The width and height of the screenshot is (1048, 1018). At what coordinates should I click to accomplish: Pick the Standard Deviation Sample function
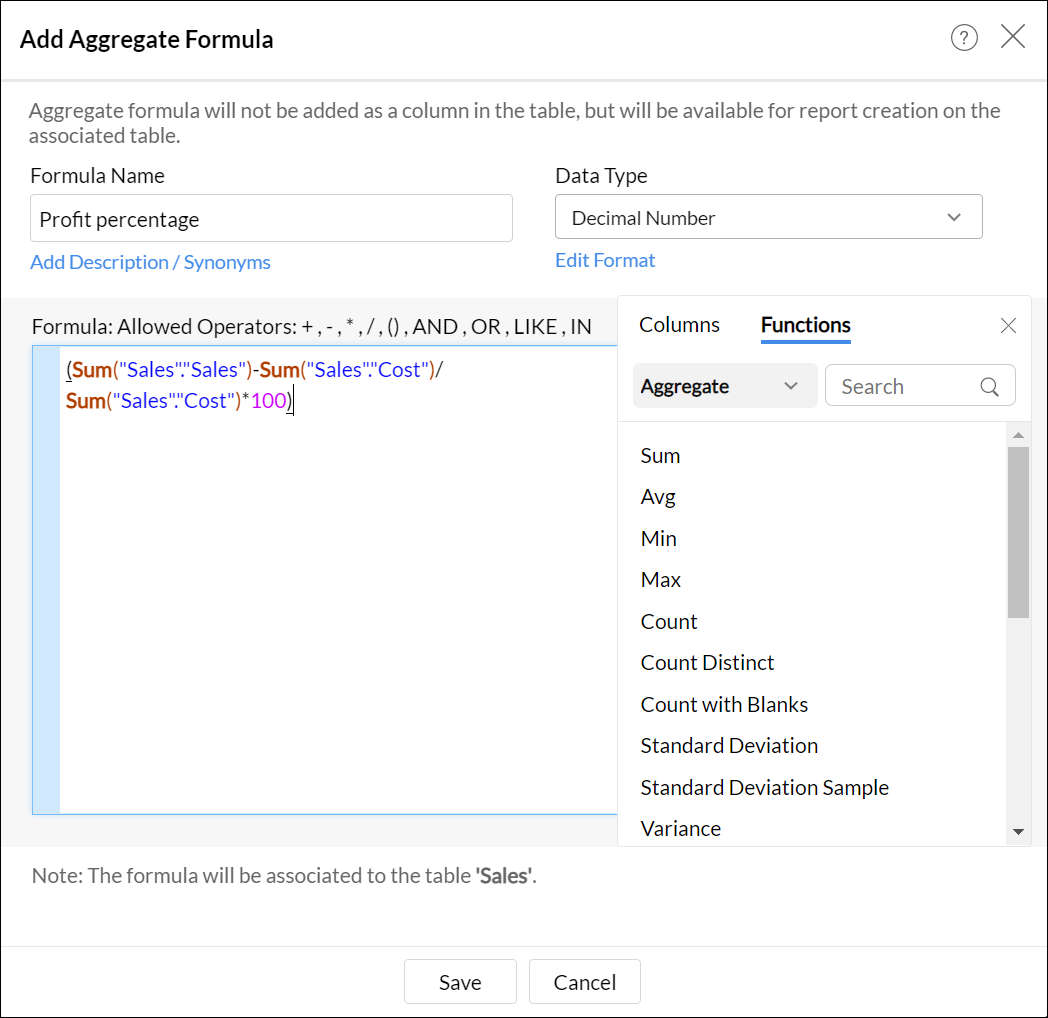[x=764, y=788]
